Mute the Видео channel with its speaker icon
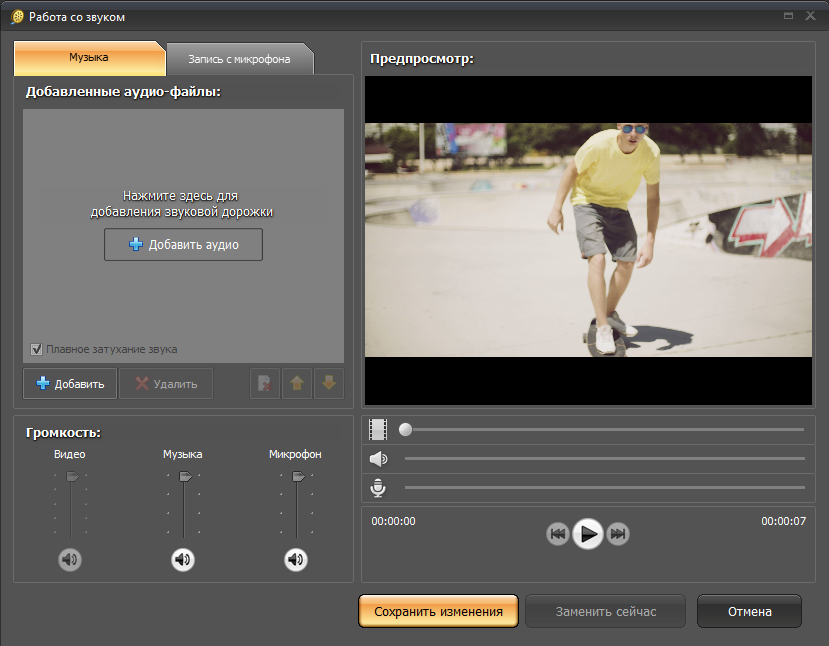The image size is (829, 646). [70, 559]
